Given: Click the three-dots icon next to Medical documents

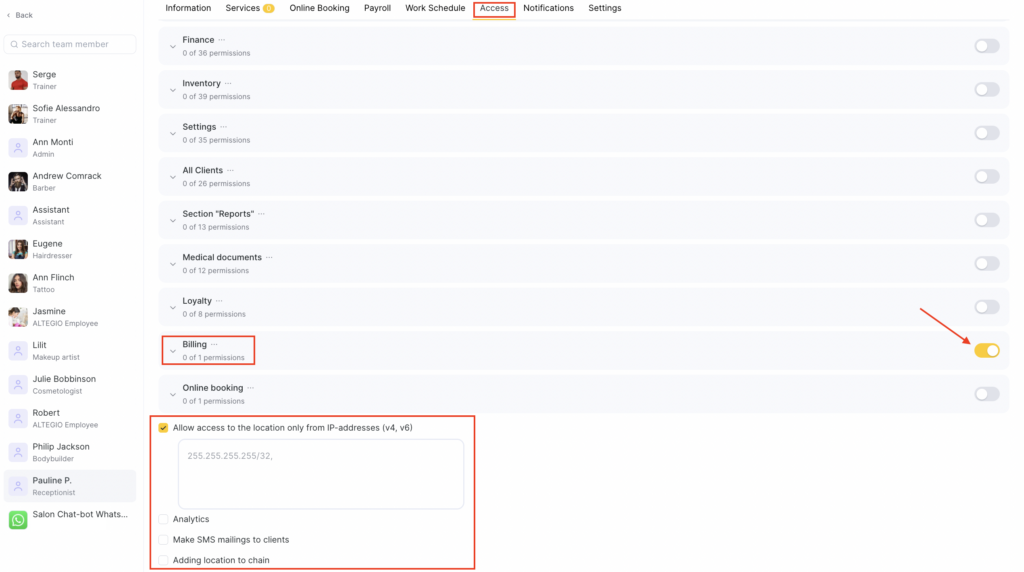Looking at the screenshot, I should tap(269, 257).
